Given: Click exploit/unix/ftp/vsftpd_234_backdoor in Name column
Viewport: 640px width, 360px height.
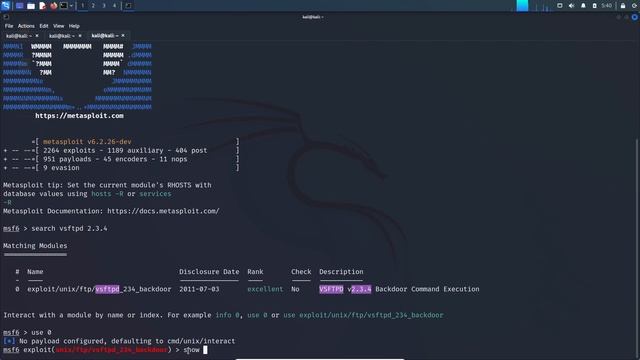Looking at the screenshot, I should 99,289.
